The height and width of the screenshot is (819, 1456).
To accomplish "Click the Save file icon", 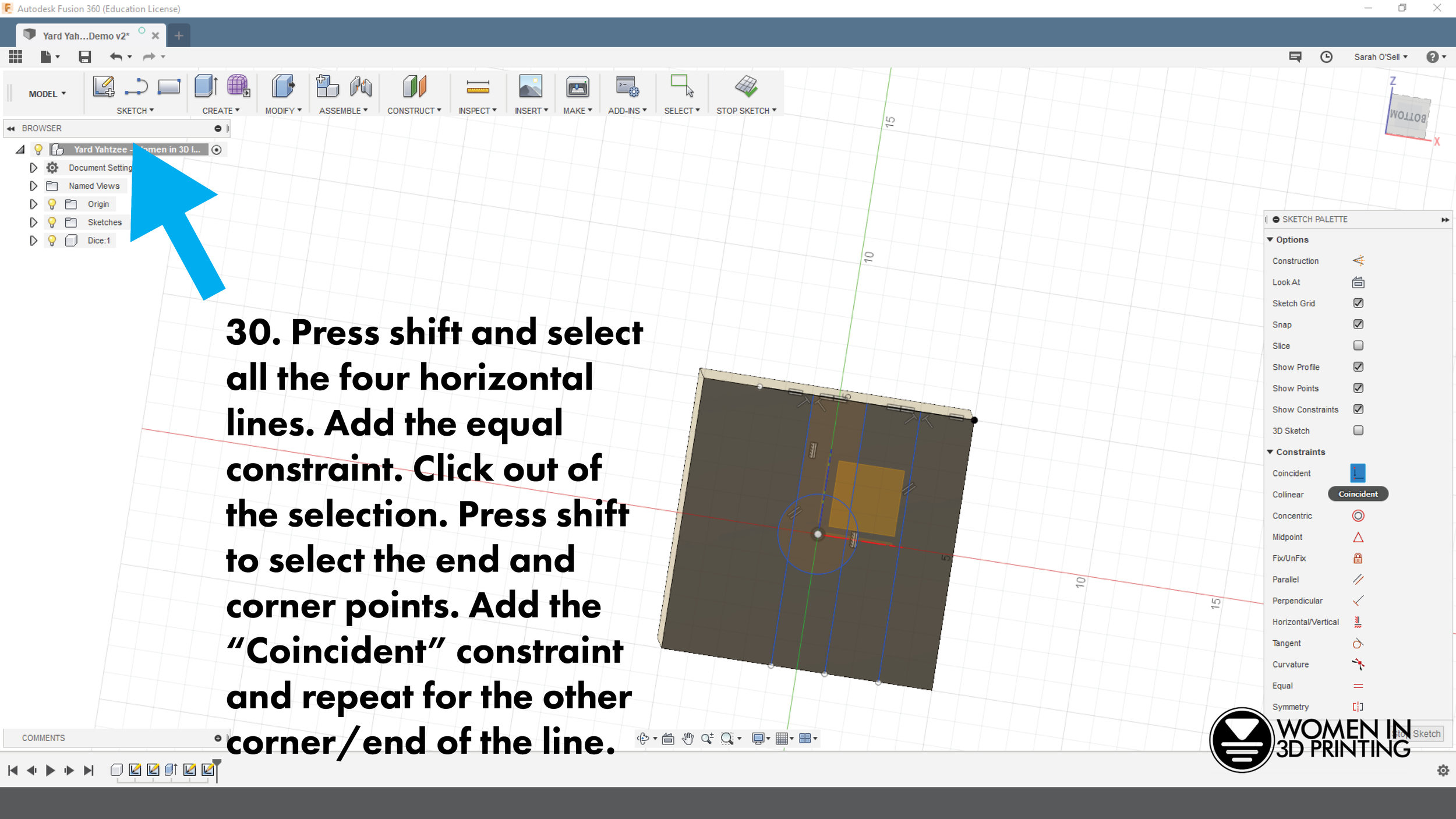I will point(85,57).
